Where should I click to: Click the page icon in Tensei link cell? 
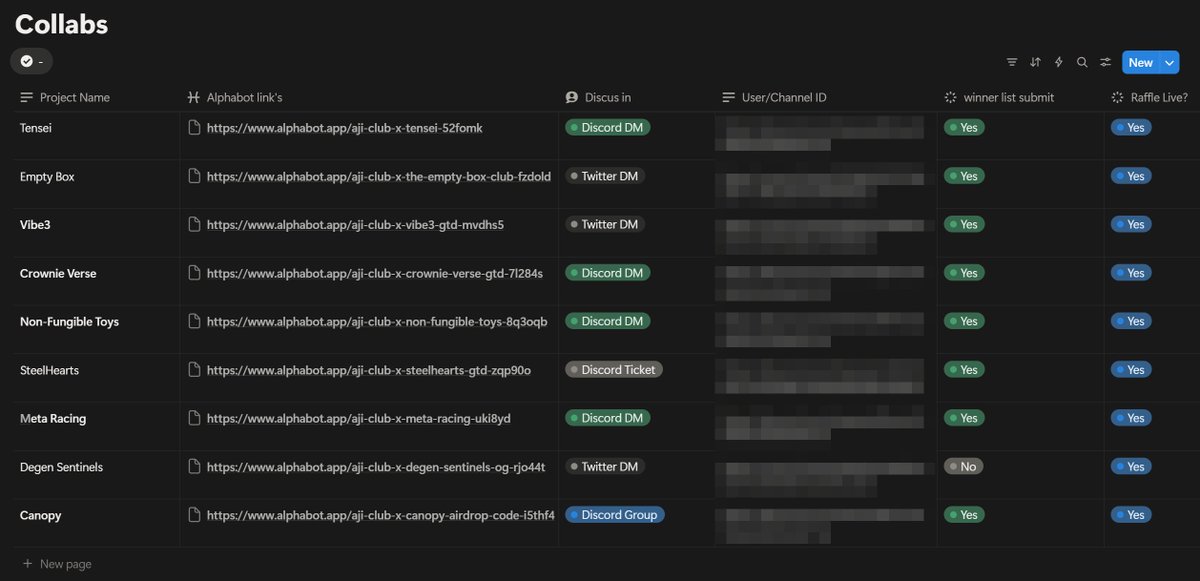click(x=195, y=128)
